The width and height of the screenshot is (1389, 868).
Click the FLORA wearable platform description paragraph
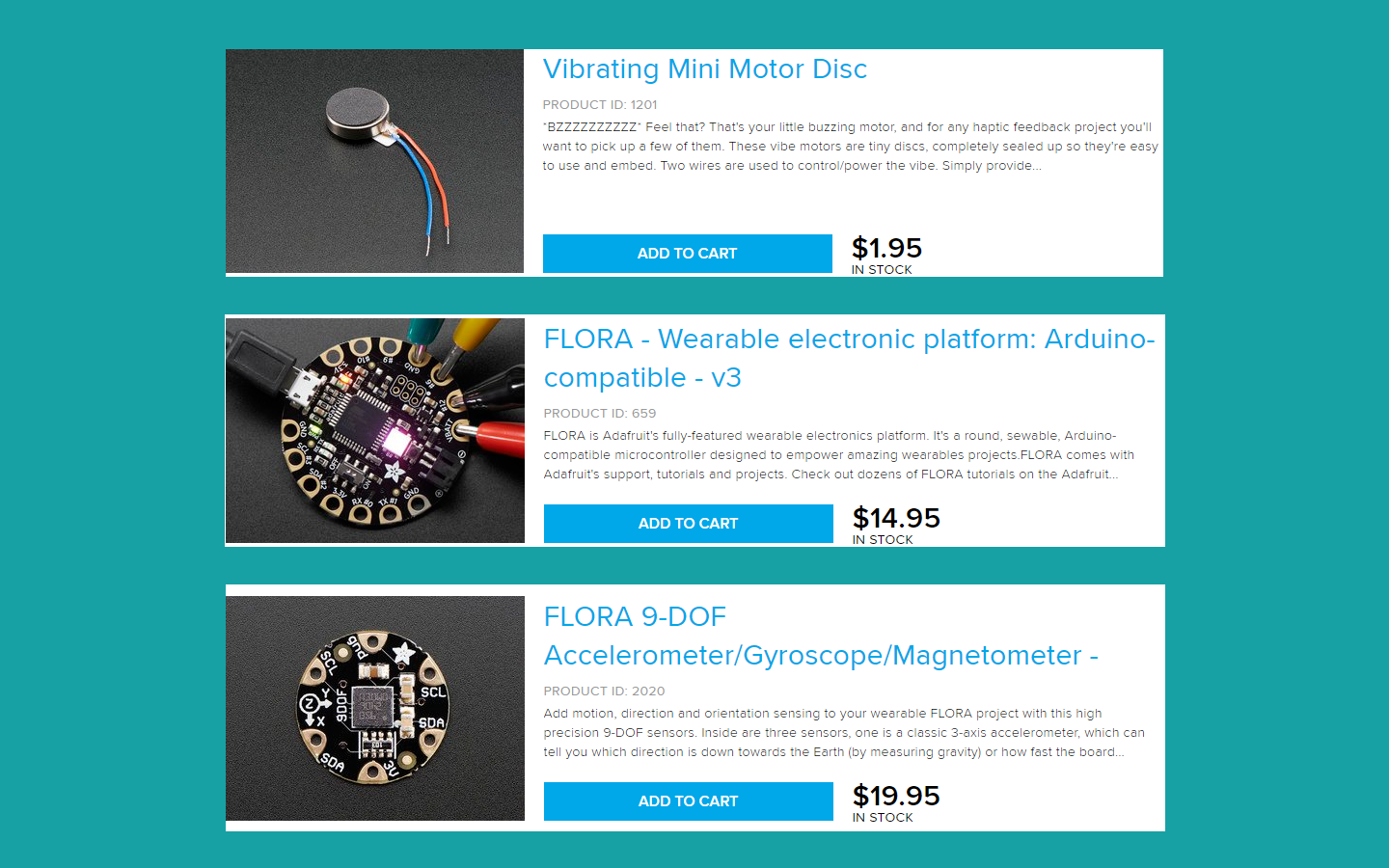(x=839, y=455)
